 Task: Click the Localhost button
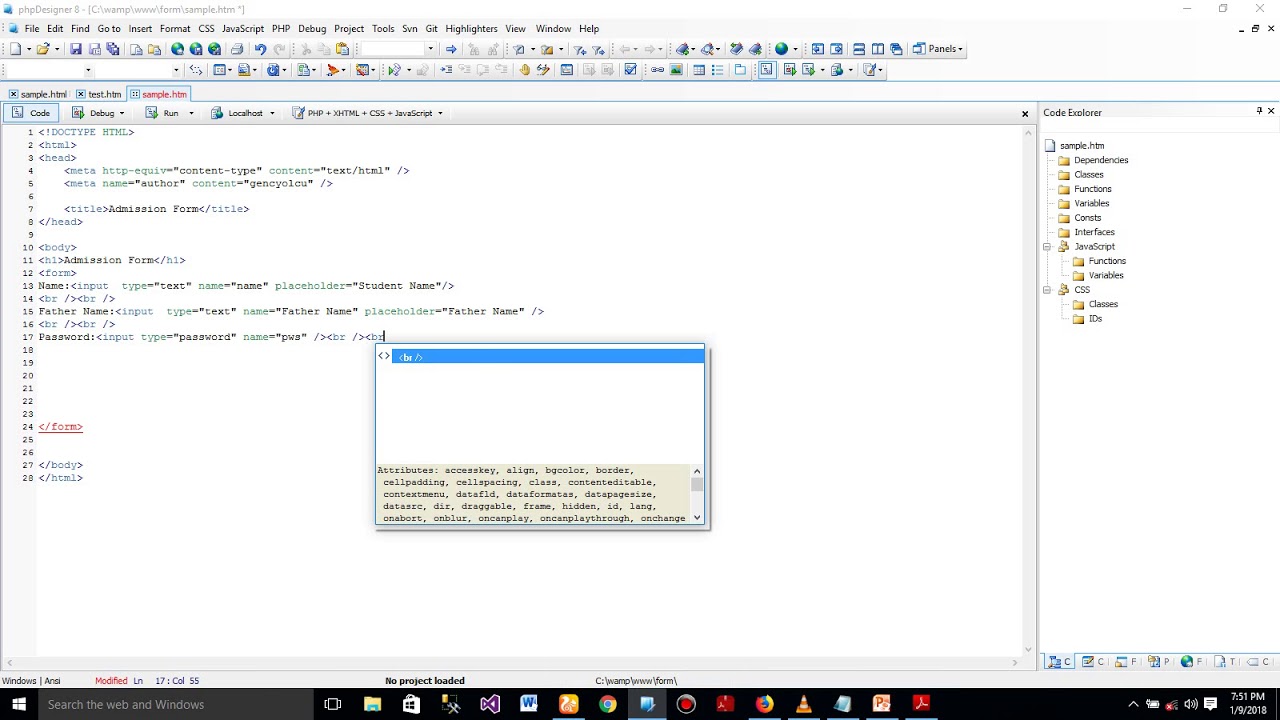tap(243, 113)
